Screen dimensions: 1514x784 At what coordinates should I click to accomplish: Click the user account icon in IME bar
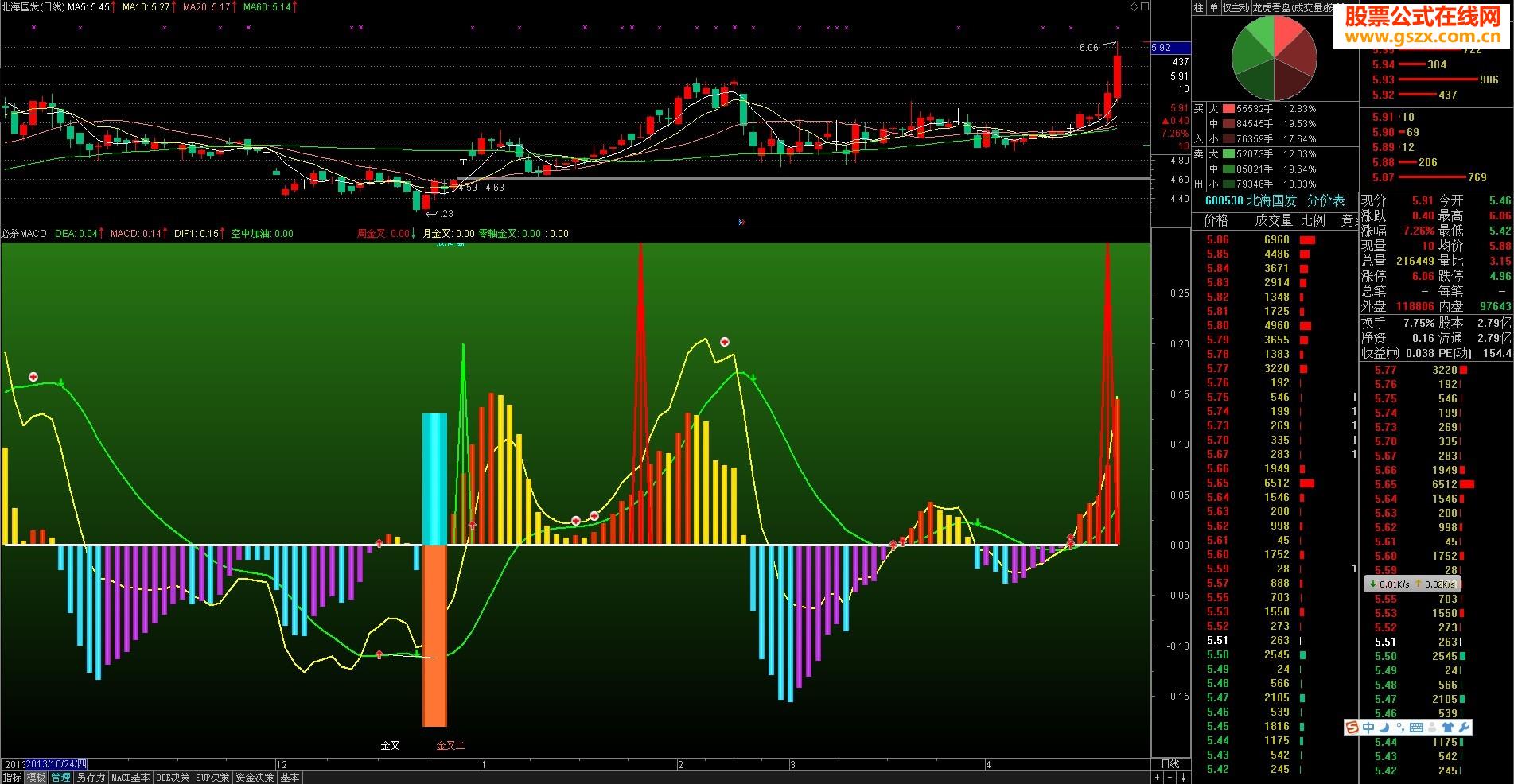[x=1432, y=727]
